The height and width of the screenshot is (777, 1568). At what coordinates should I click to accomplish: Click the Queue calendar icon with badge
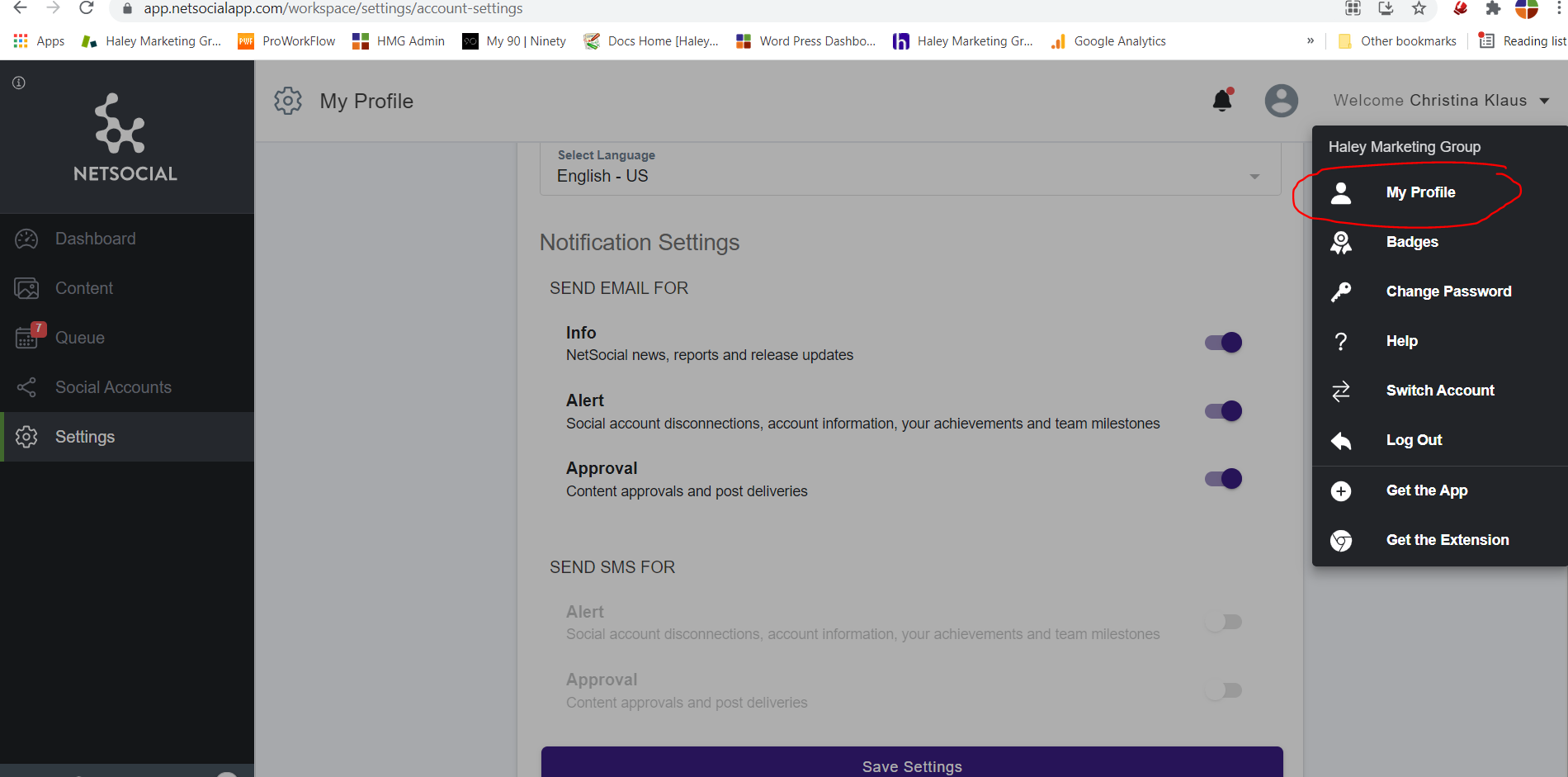coord(28,336)
